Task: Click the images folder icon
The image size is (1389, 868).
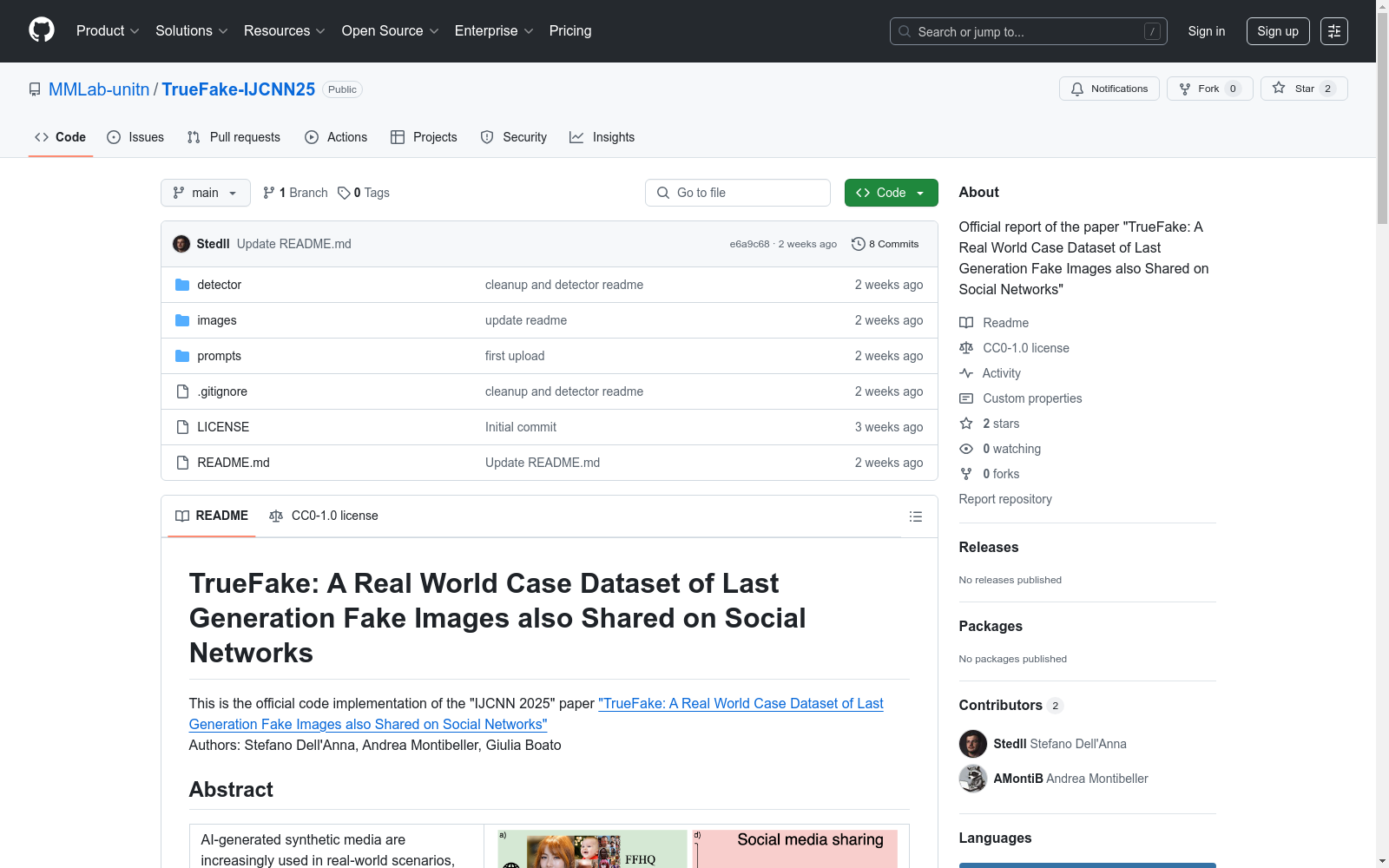Action: click(x=182, y=320)
